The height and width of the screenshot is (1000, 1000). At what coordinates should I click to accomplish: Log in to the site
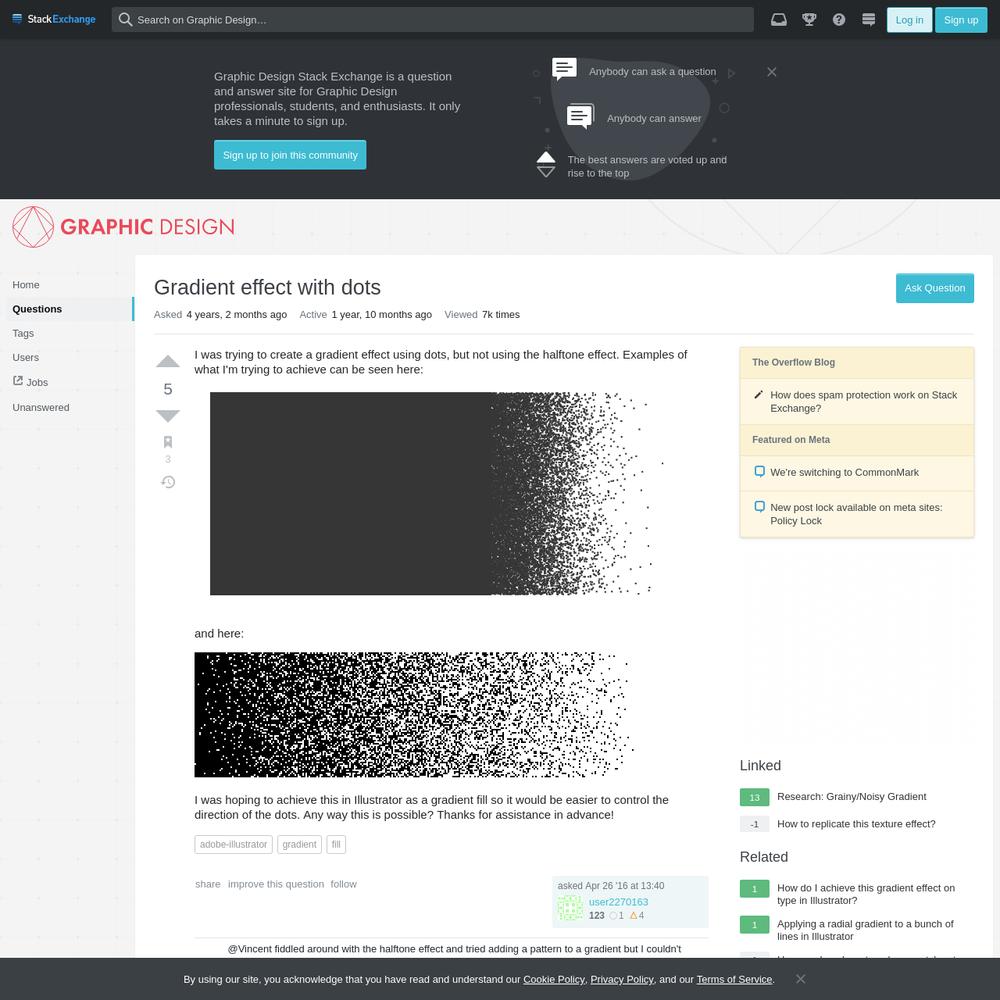coord(909,20)
